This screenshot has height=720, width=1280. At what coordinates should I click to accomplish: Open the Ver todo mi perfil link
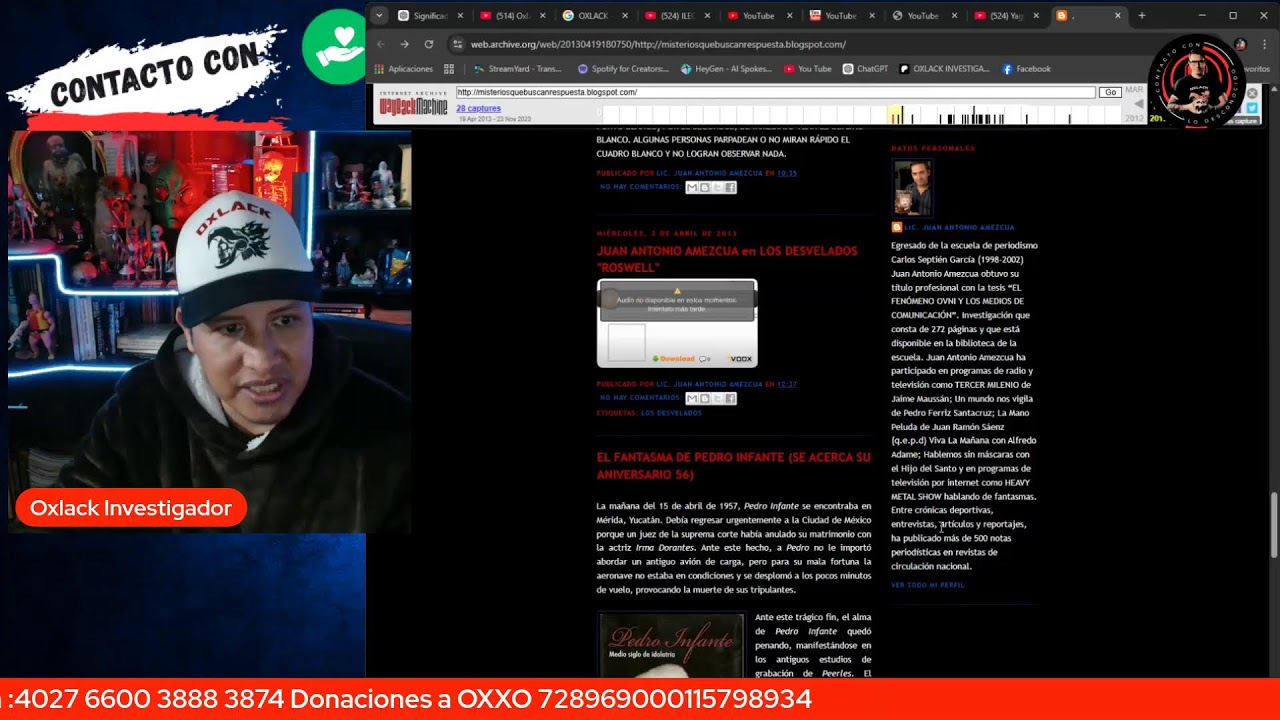(928, 585)
